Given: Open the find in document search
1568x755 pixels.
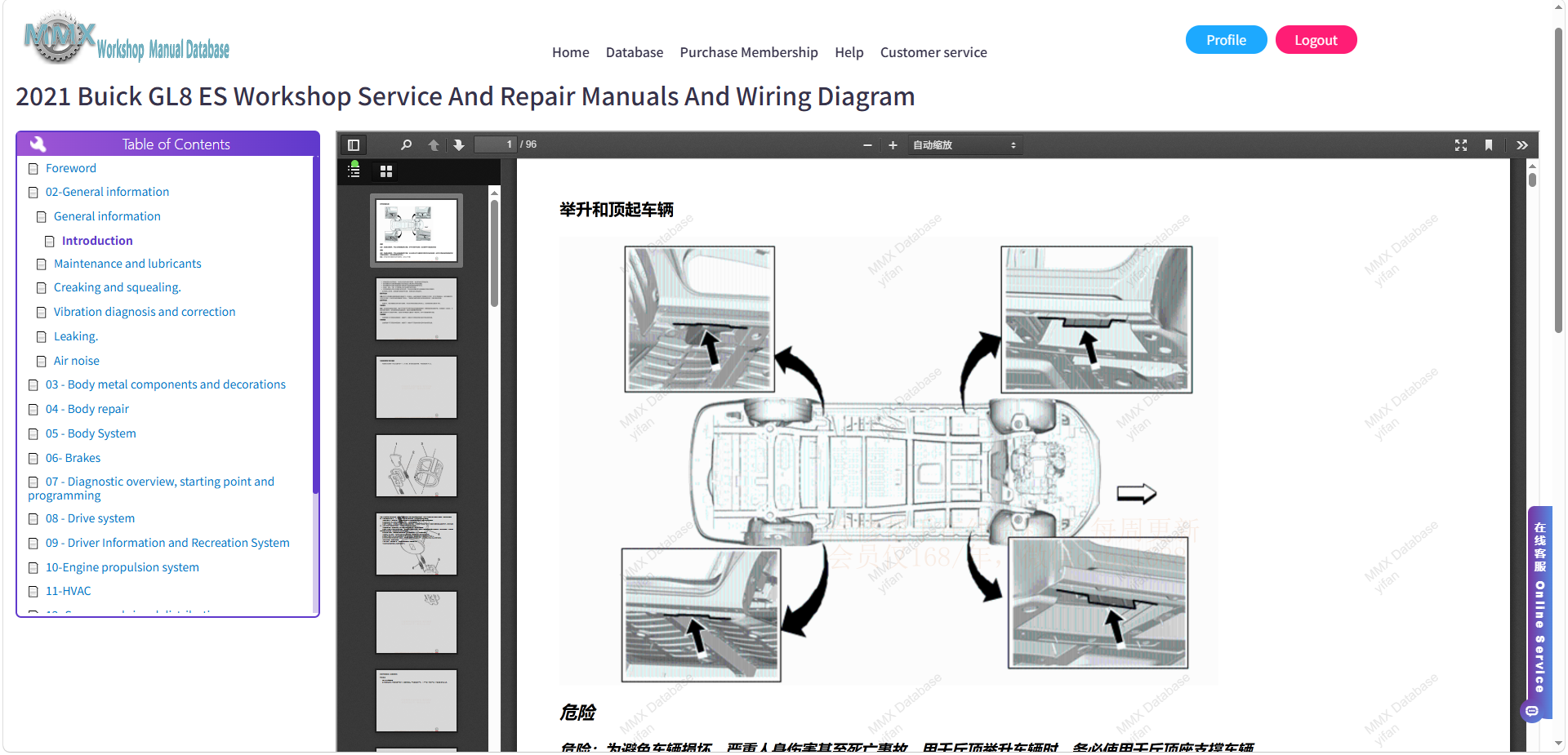Looking at the screenshot, I should (x=406, y=145).
